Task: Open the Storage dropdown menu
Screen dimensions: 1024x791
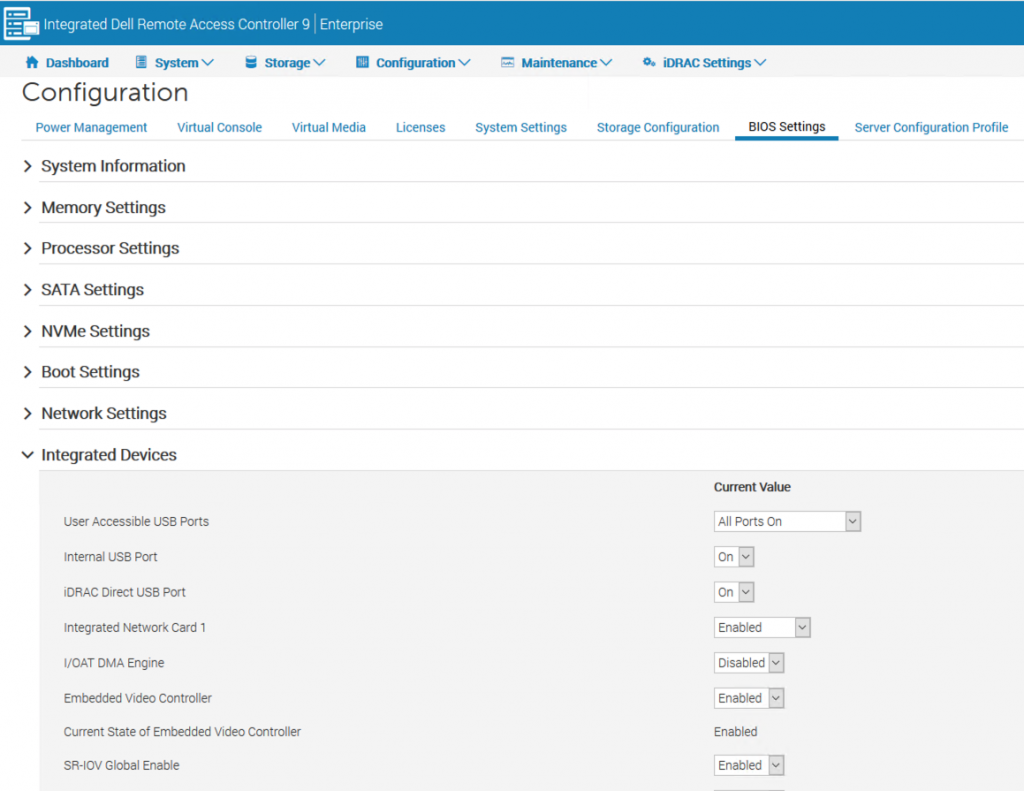Action: 285,63
